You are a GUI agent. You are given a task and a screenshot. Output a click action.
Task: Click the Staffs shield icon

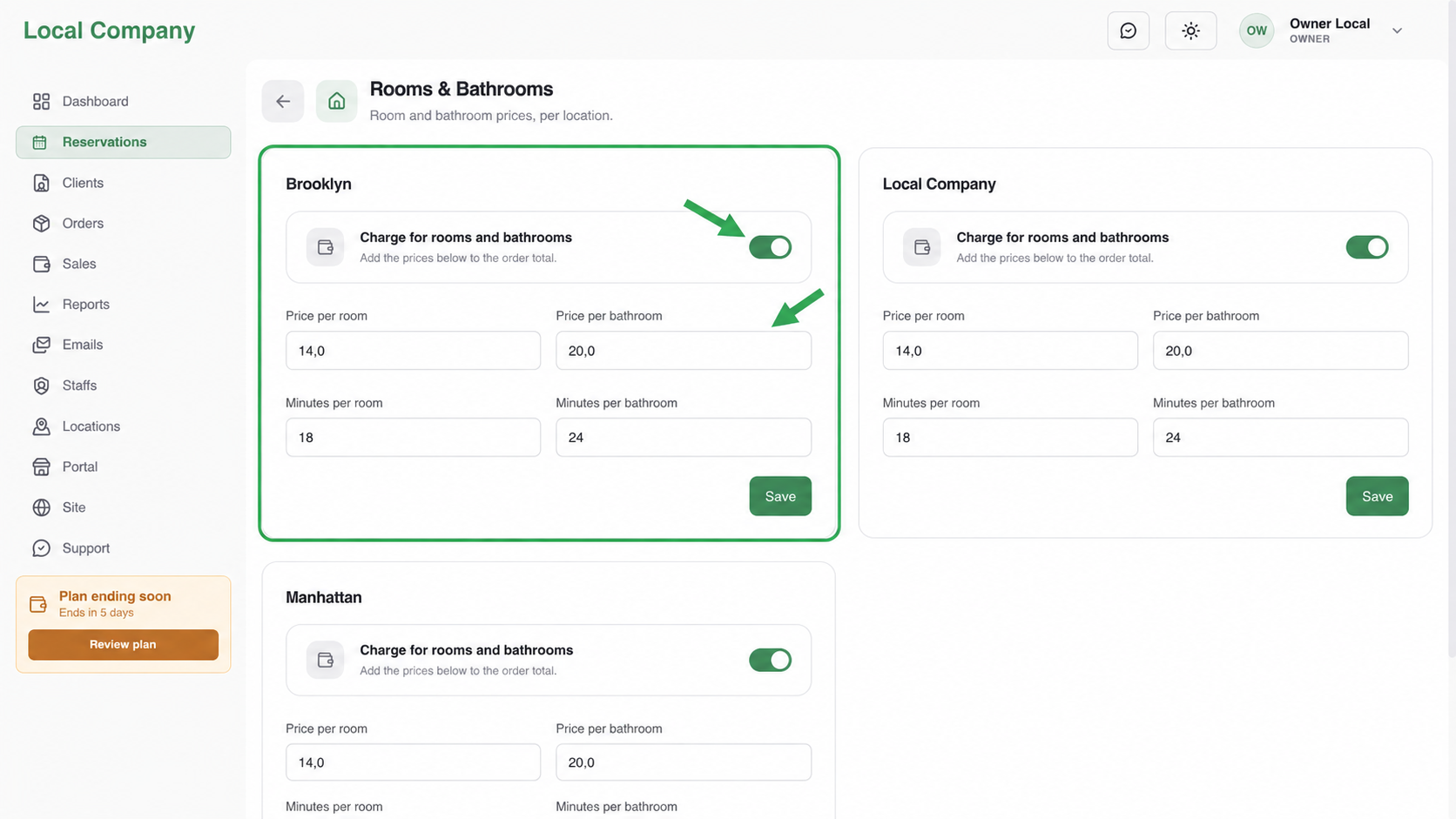tap(41, 386)
